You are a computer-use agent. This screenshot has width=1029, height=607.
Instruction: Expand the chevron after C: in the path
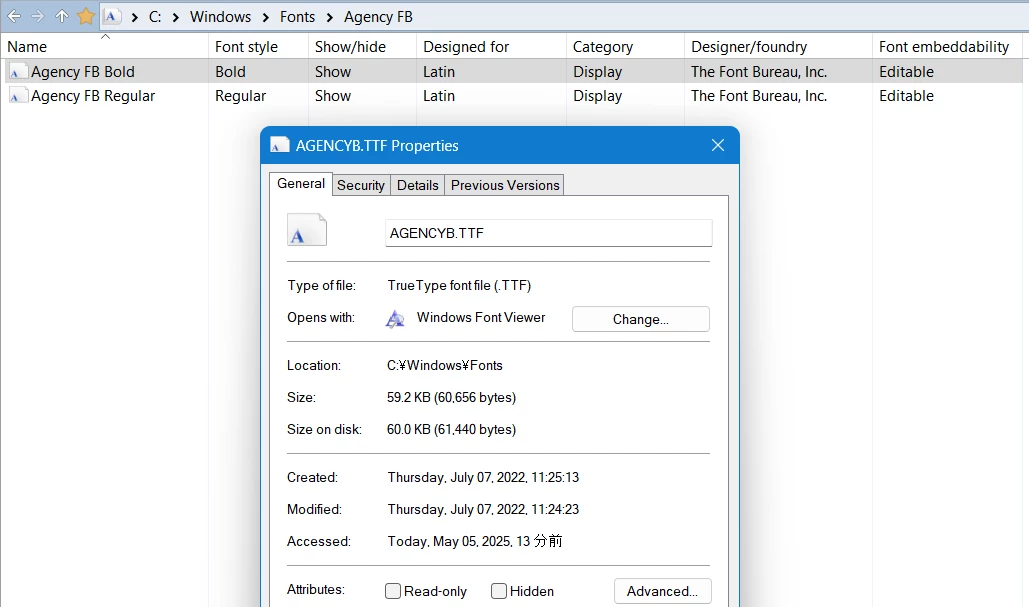coord(175,18)
